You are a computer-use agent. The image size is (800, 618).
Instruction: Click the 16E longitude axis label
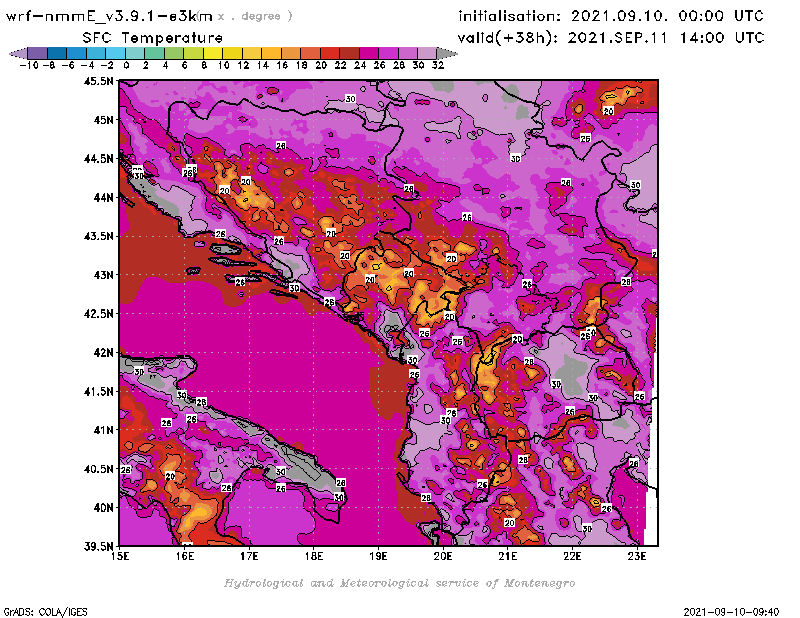point(185,556)
